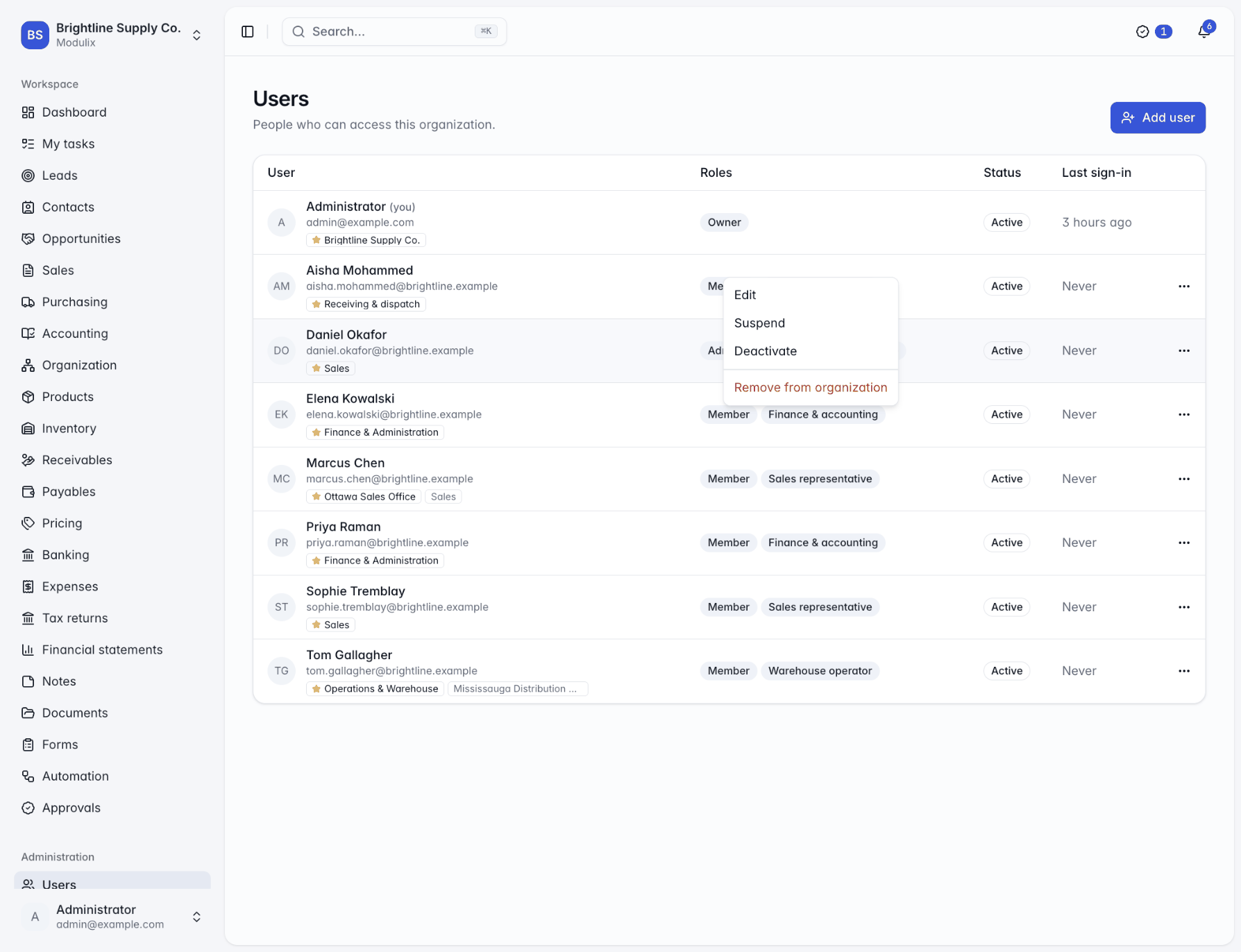Open the notifications bell
1241x952 pixels.
coord(1204,31)
